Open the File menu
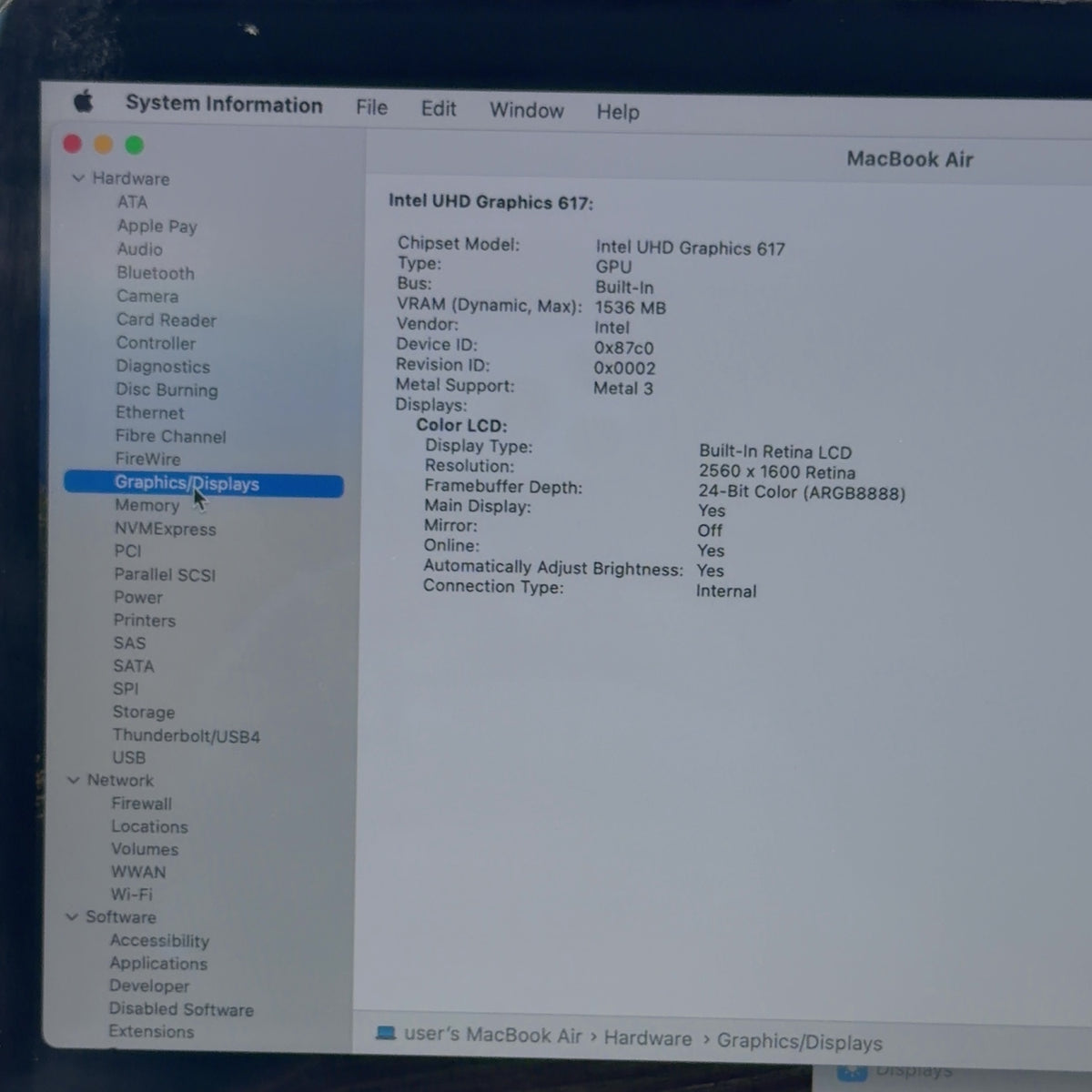 [371, 107]
